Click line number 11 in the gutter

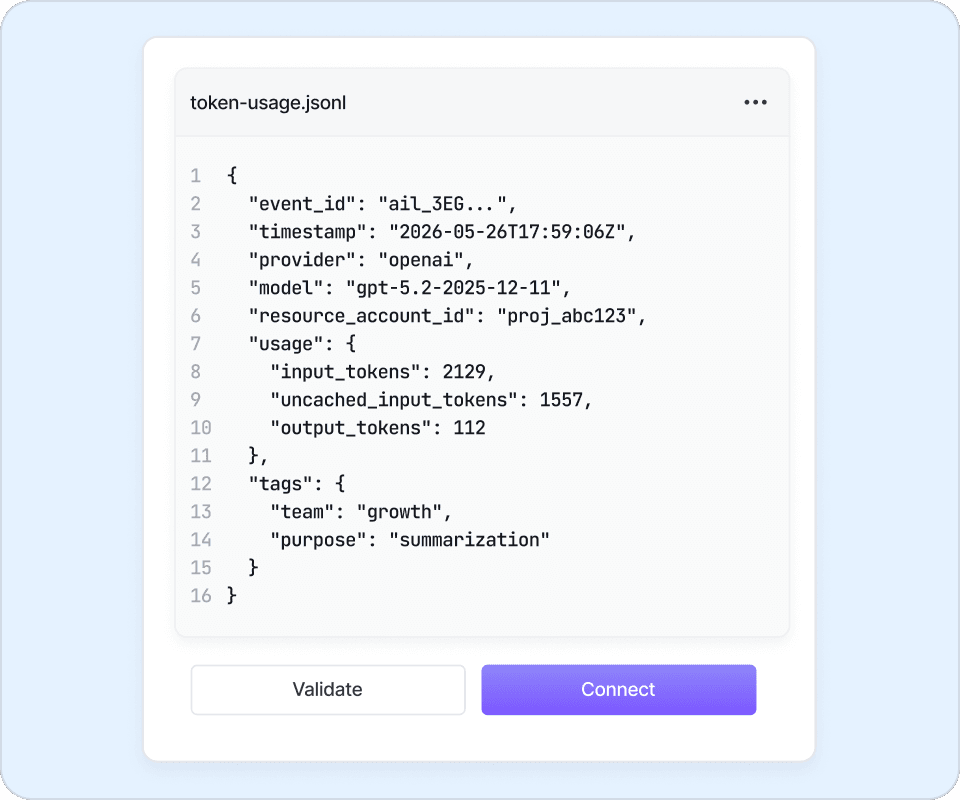(x=201, y=455)
